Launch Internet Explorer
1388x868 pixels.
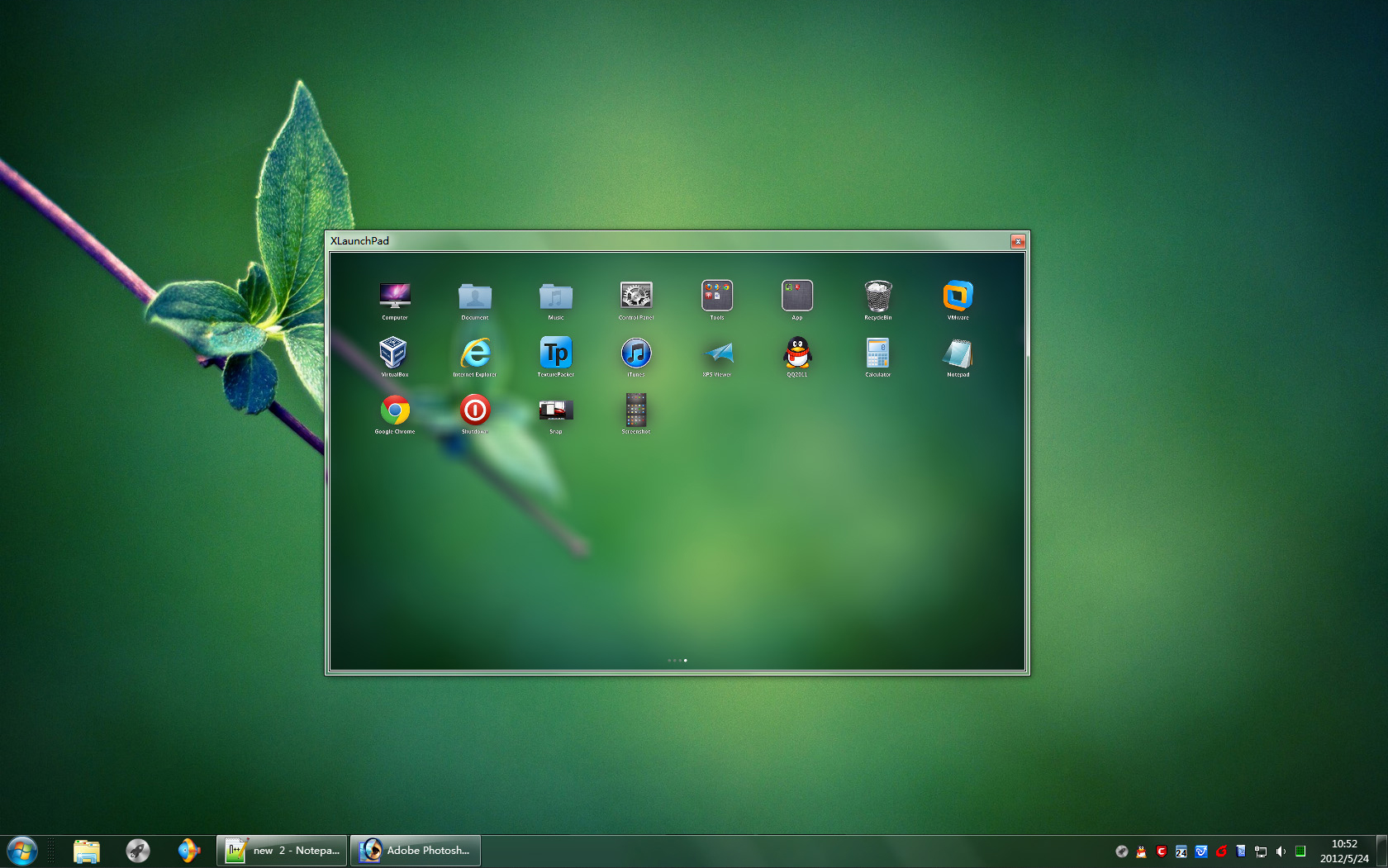point(475,353)
